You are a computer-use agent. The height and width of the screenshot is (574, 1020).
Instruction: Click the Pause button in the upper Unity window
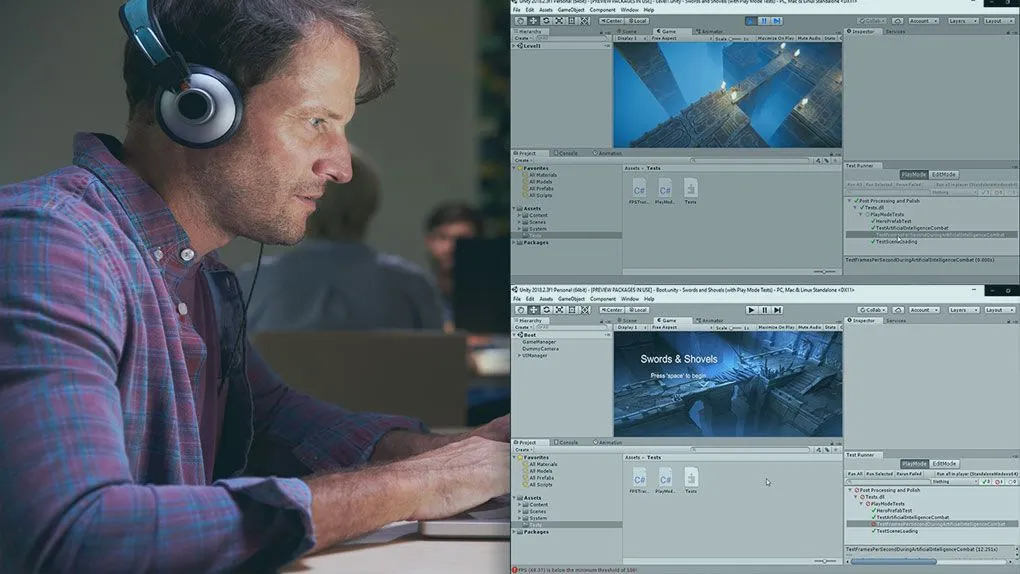[x=764, y=20]
